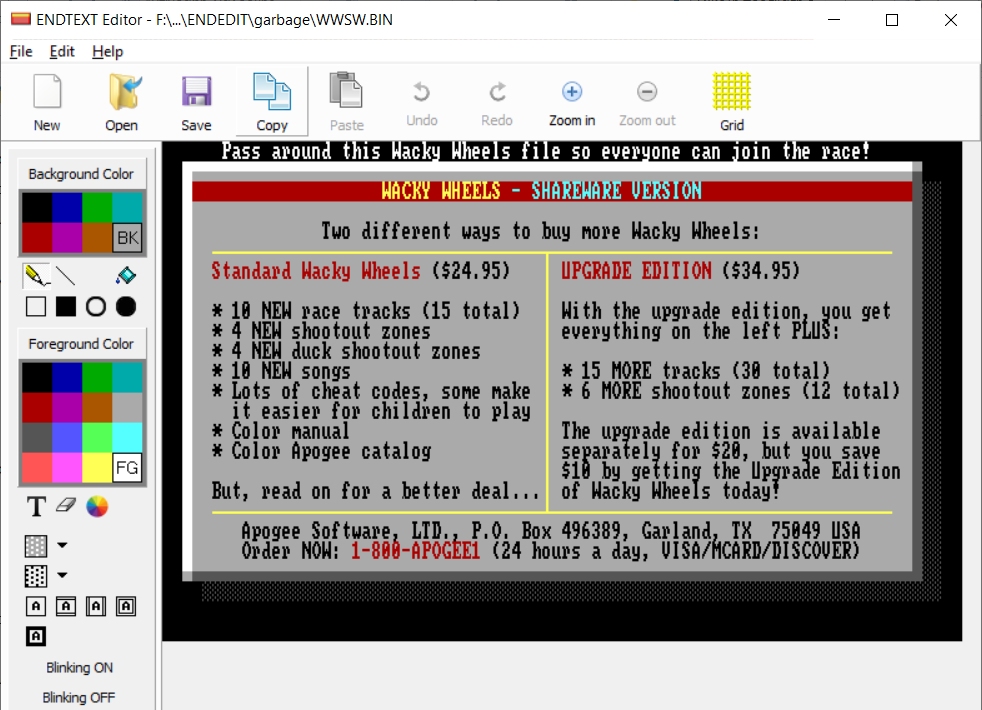The height and width of the screenshot is (710, 982).
Task: Select the coarse black-dotted character tool
Action: (x=36, y=576)
